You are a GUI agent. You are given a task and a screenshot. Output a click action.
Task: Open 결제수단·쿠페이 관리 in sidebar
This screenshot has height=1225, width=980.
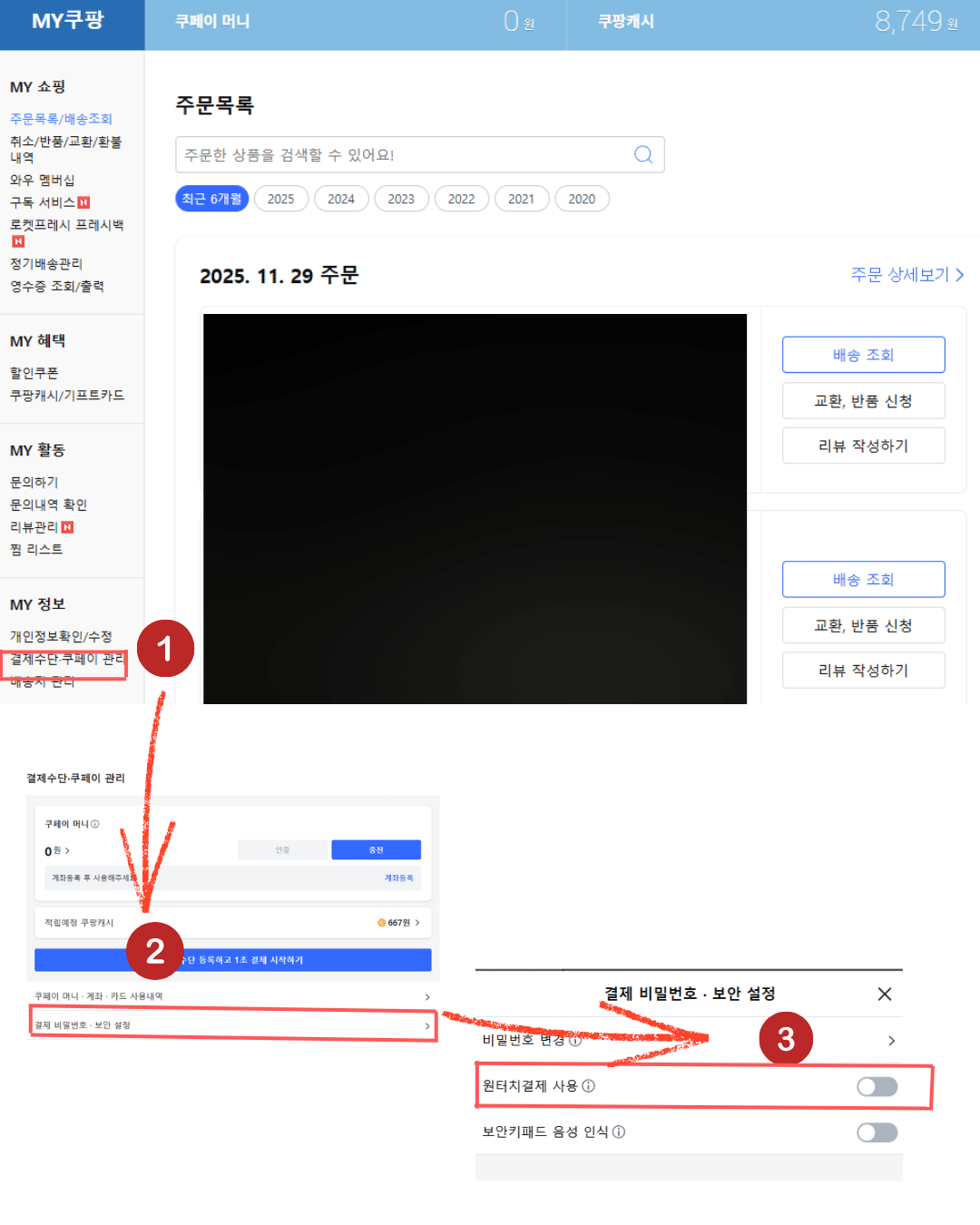point(66,659)
